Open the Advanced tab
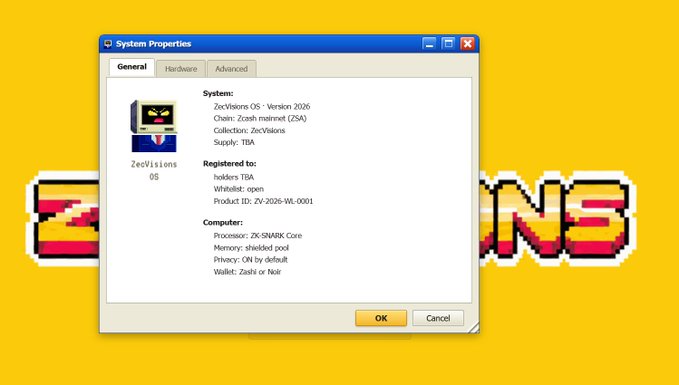 [232, 69]
